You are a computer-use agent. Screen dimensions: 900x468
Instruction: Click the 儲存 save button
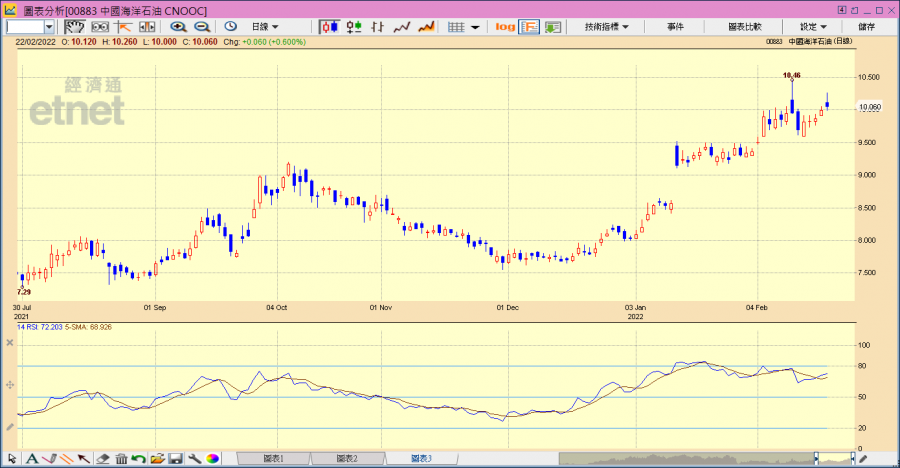[x=866, y=27]
